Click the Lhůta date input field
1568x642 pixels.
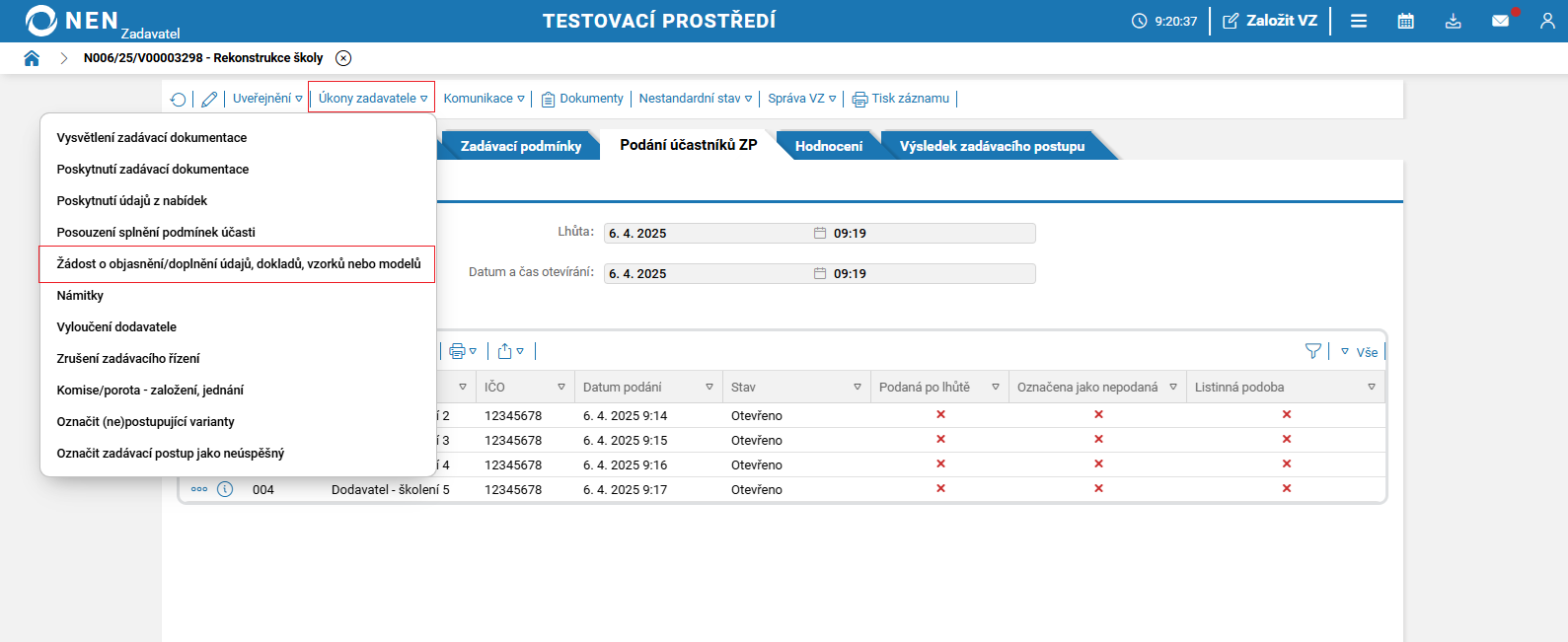coord(706,234)
